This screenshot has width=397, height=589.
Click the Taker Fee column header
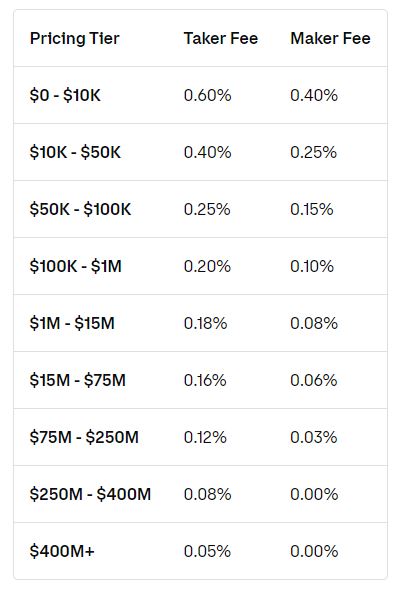pos(220,38)
